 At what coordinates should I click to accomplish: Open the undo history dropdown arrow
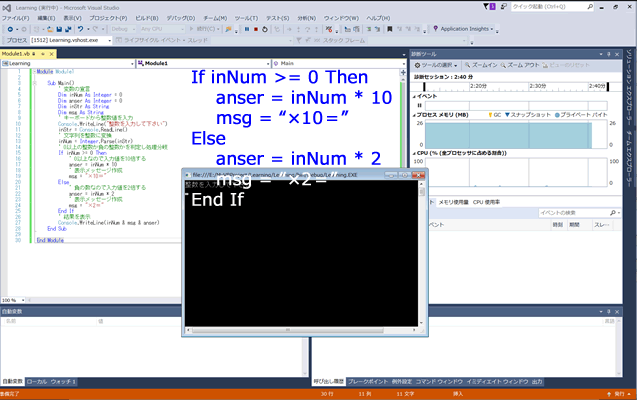(88, 29)
